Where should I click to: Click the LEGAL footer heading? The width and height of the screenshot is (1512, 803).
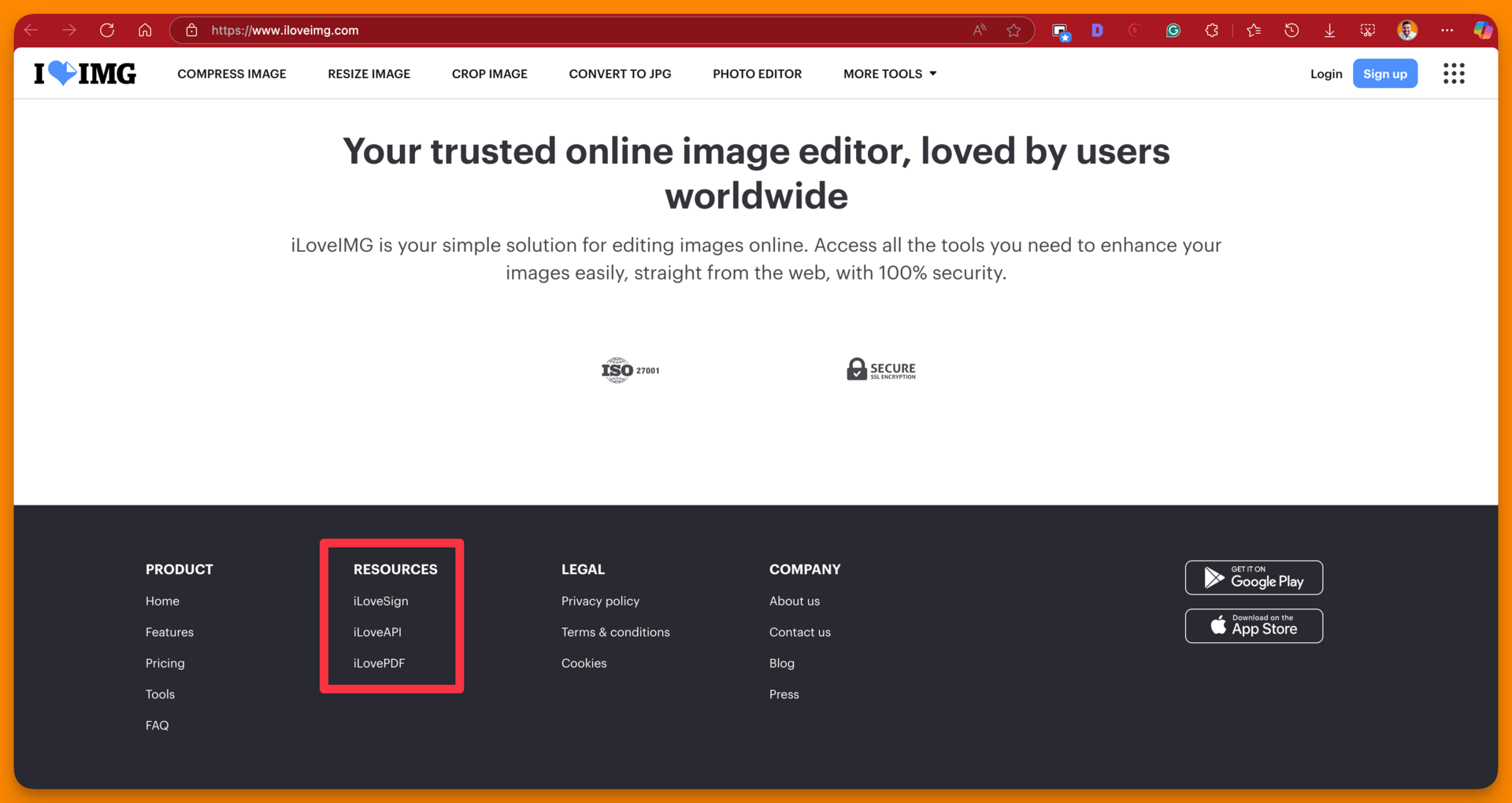click(583, 569)
